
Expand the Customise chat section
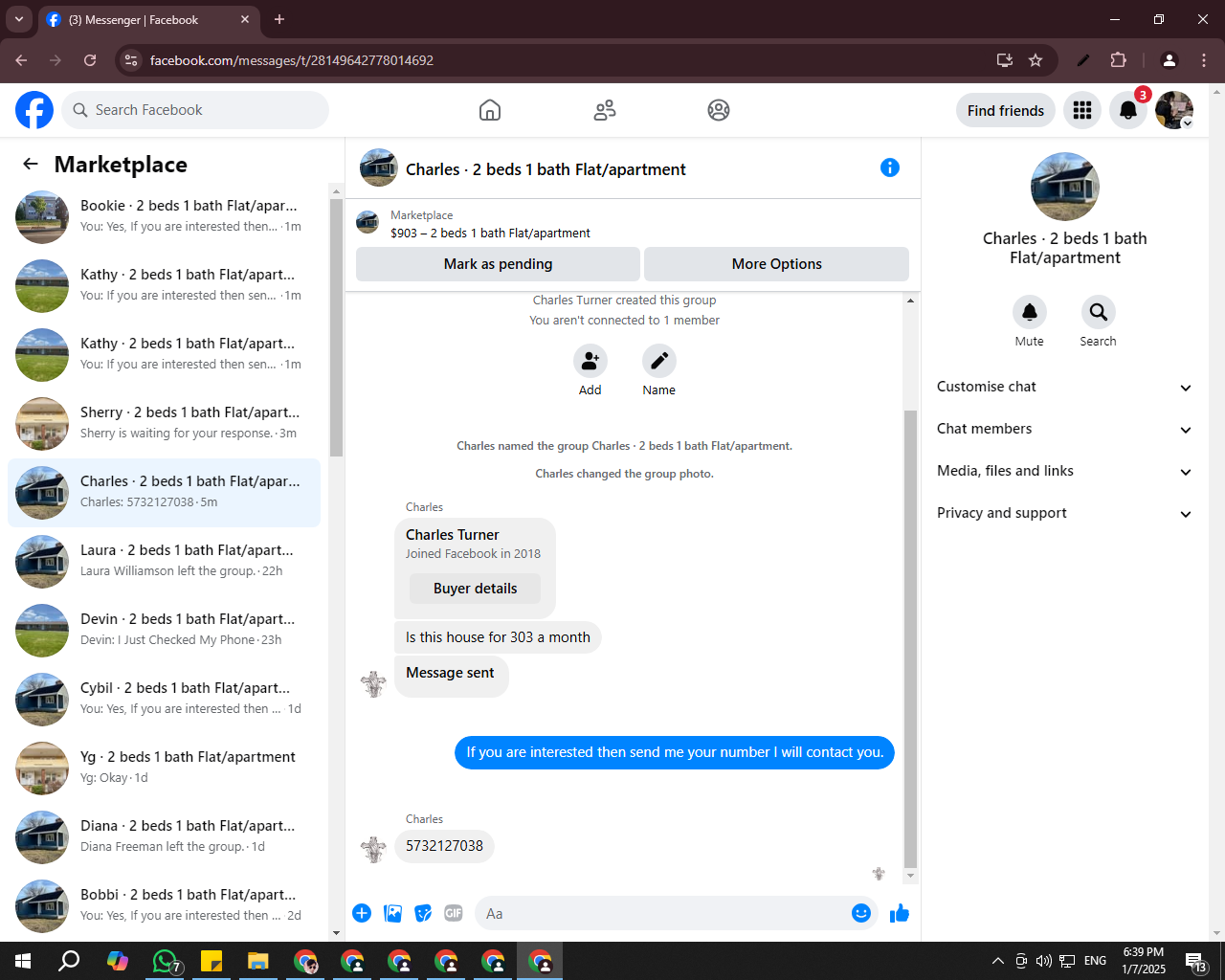point(1065,387)
